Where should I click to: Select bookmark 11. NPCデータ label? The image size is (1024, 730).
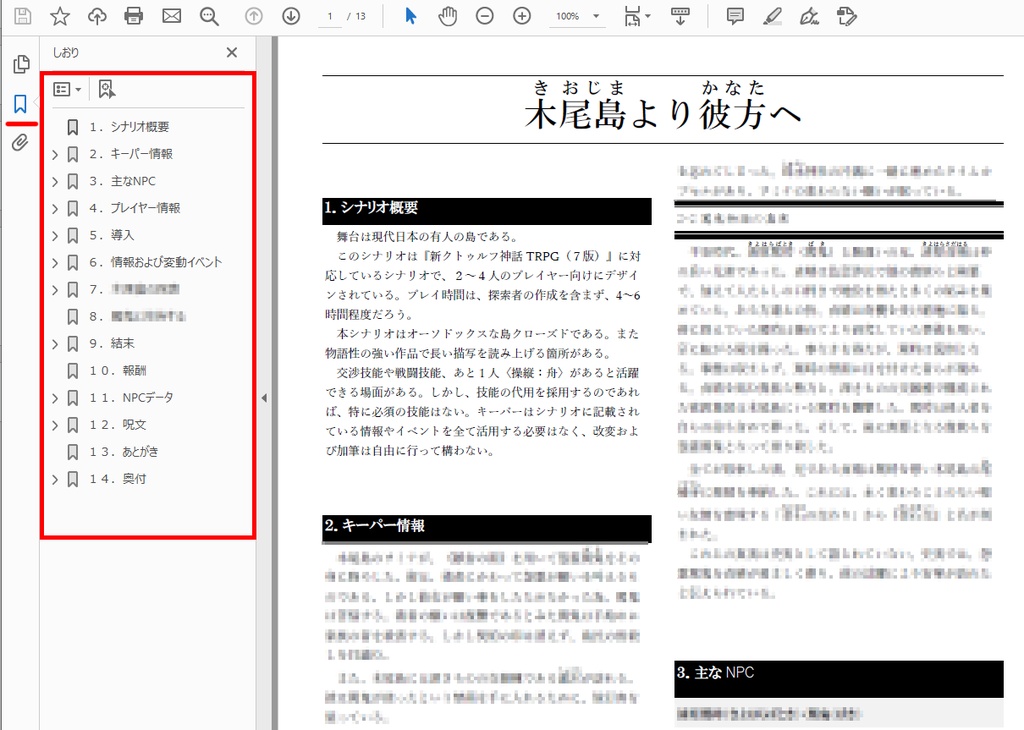(x=131, y=398)
